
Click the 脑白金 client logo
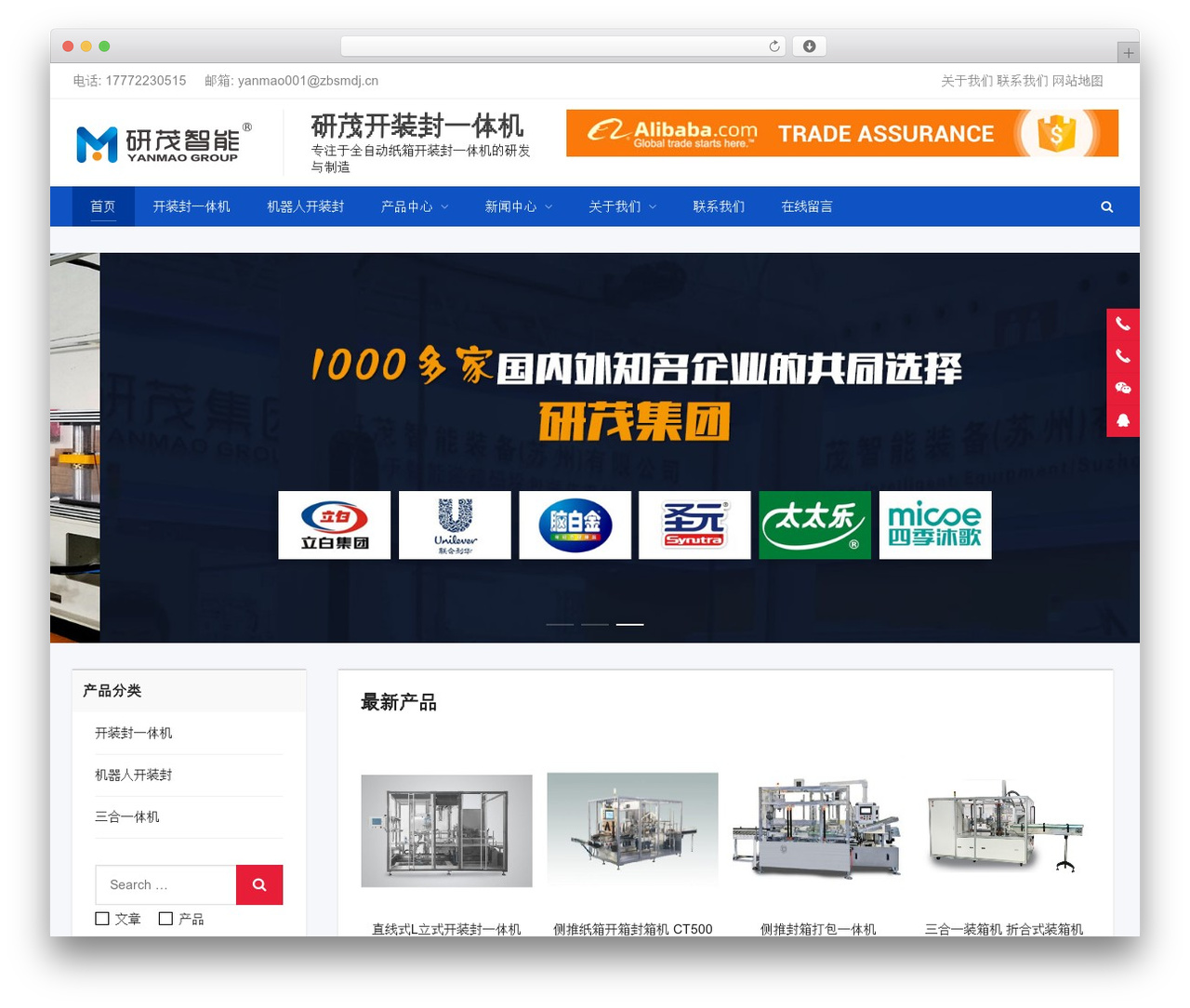click(x=575, y=525)
